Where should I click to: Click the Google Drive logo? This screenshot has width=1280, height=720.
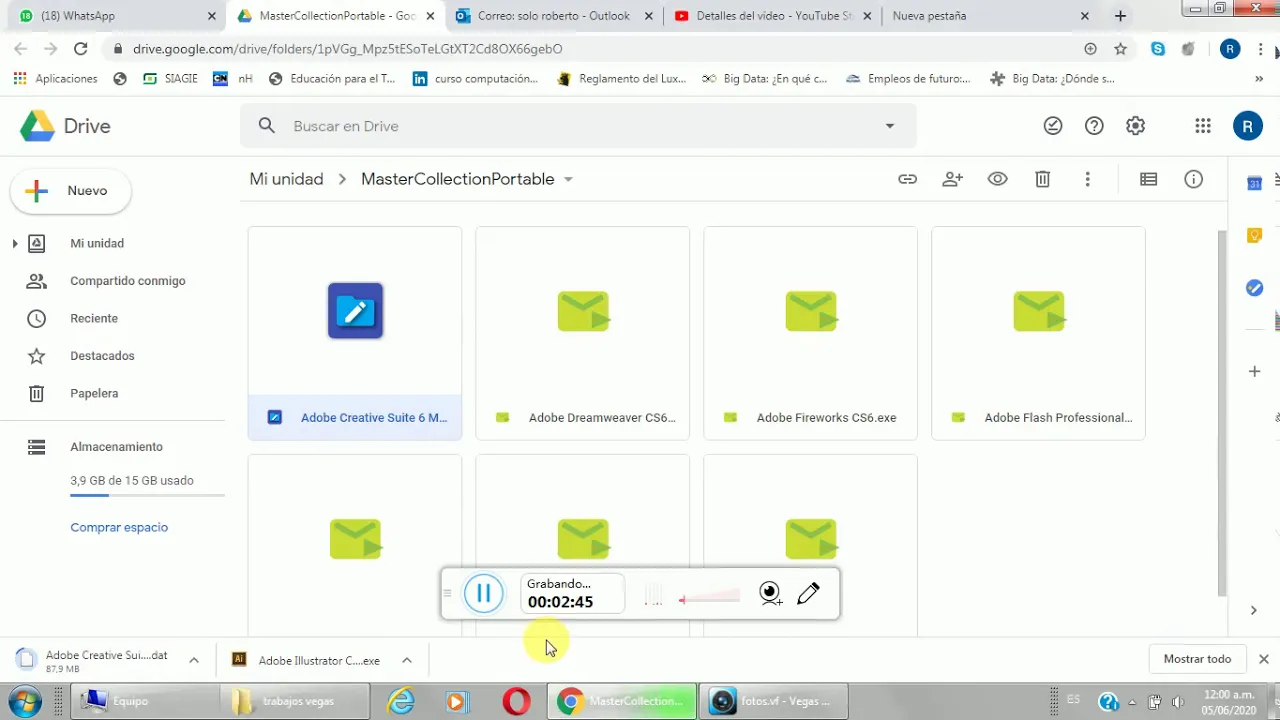(65, 126)
